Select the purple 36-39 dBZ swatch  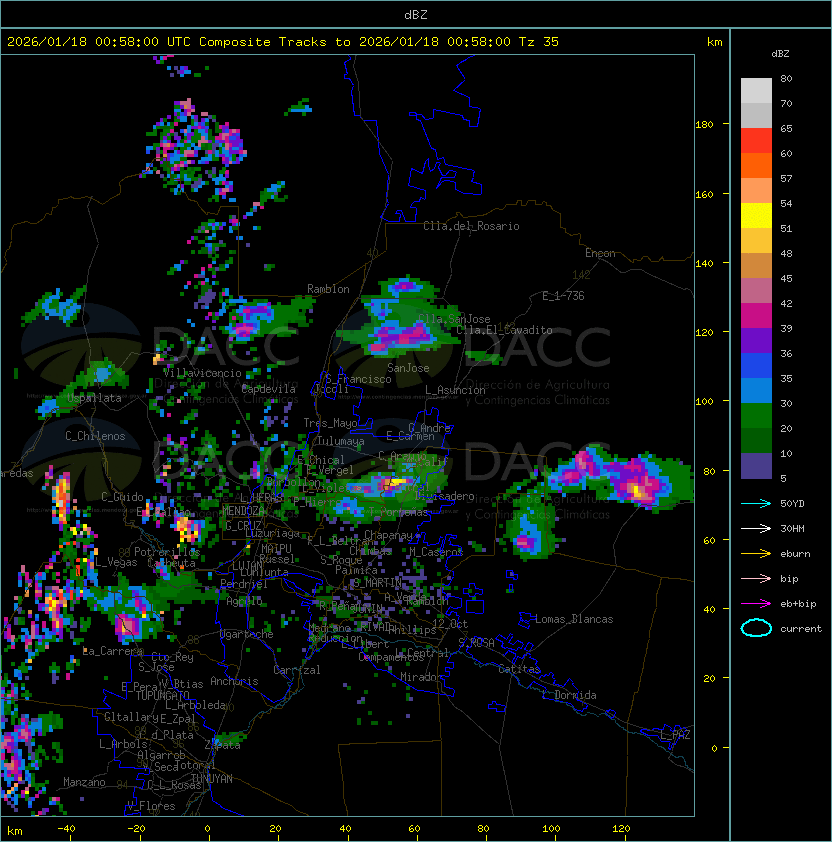tap(756, 340)
